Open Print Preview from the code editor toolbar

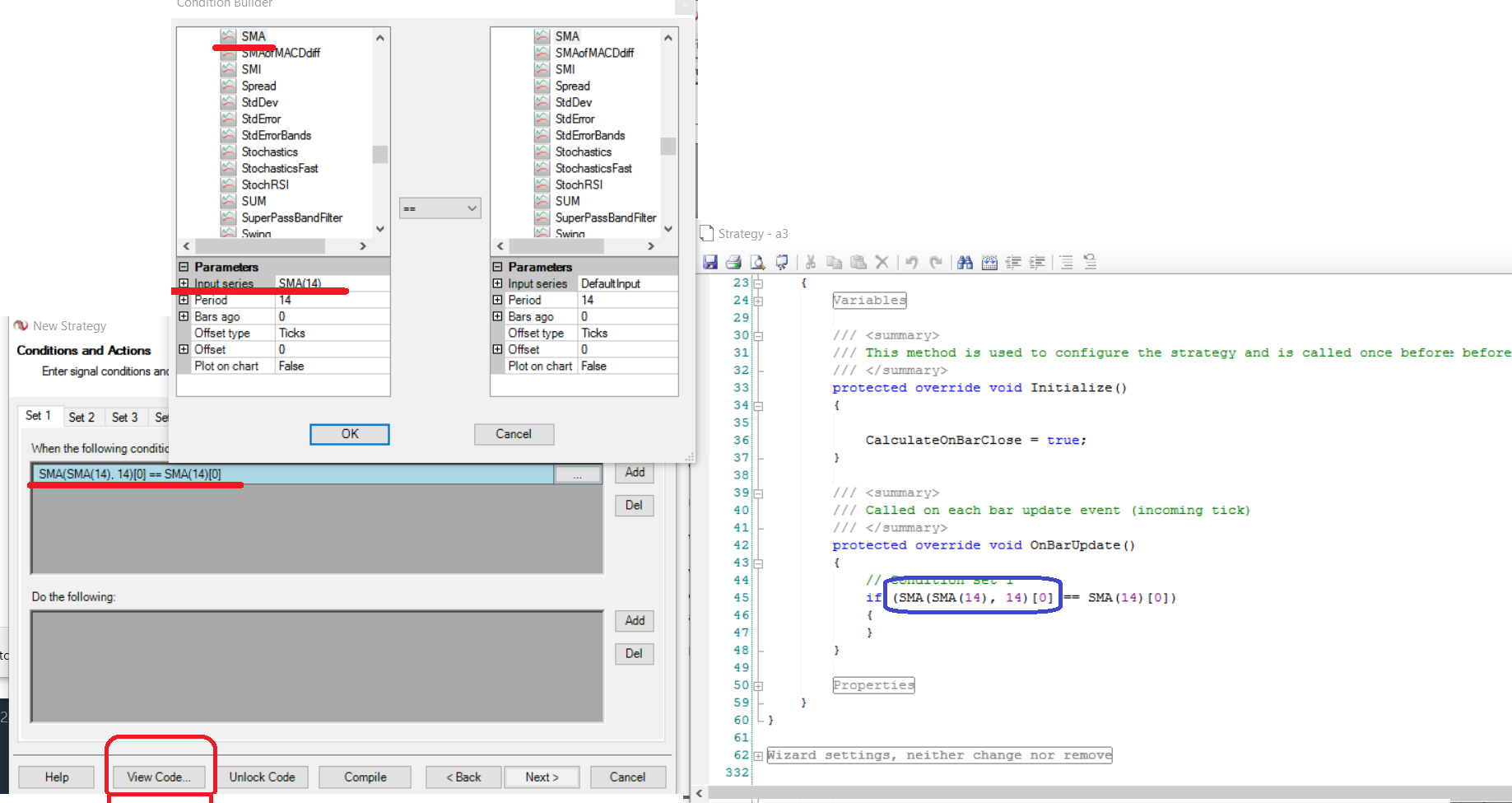pyautogui.click(x=757, y=262)
